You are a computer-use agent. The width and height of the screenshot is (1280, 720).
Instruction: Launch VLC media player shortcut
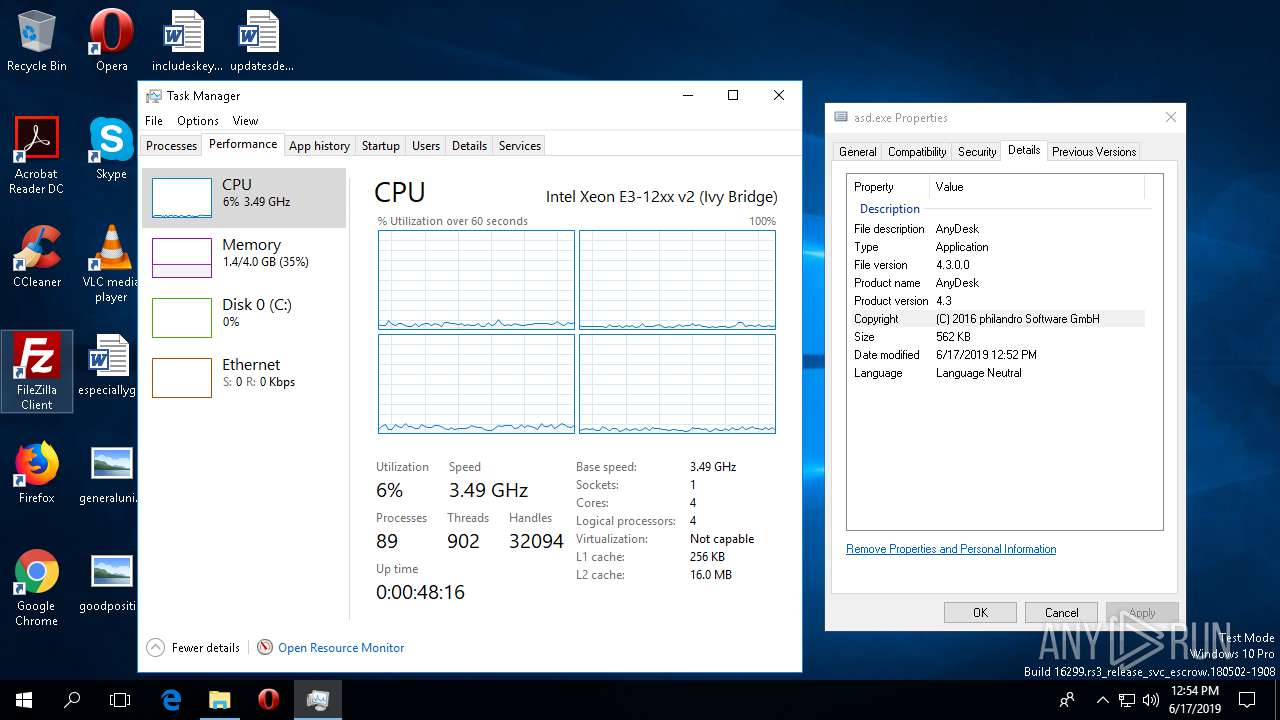[111, 264]
